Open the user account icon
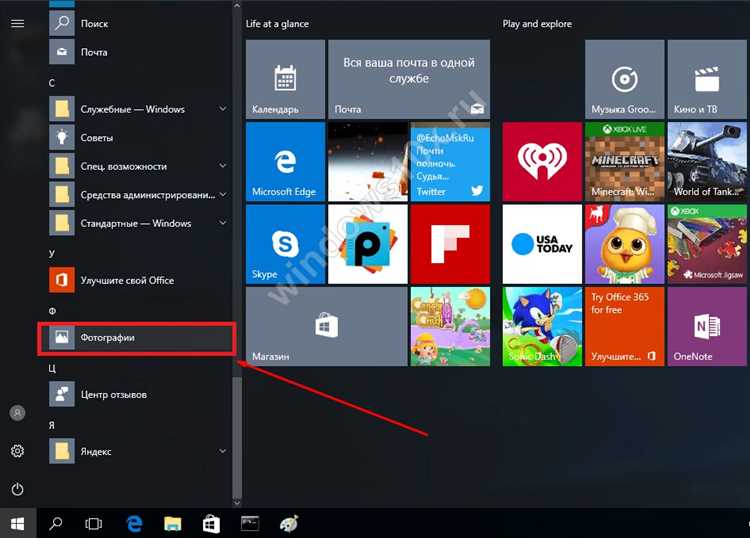Image resolution: width=750 pixels, height=538 pixels. coord(18,413)
